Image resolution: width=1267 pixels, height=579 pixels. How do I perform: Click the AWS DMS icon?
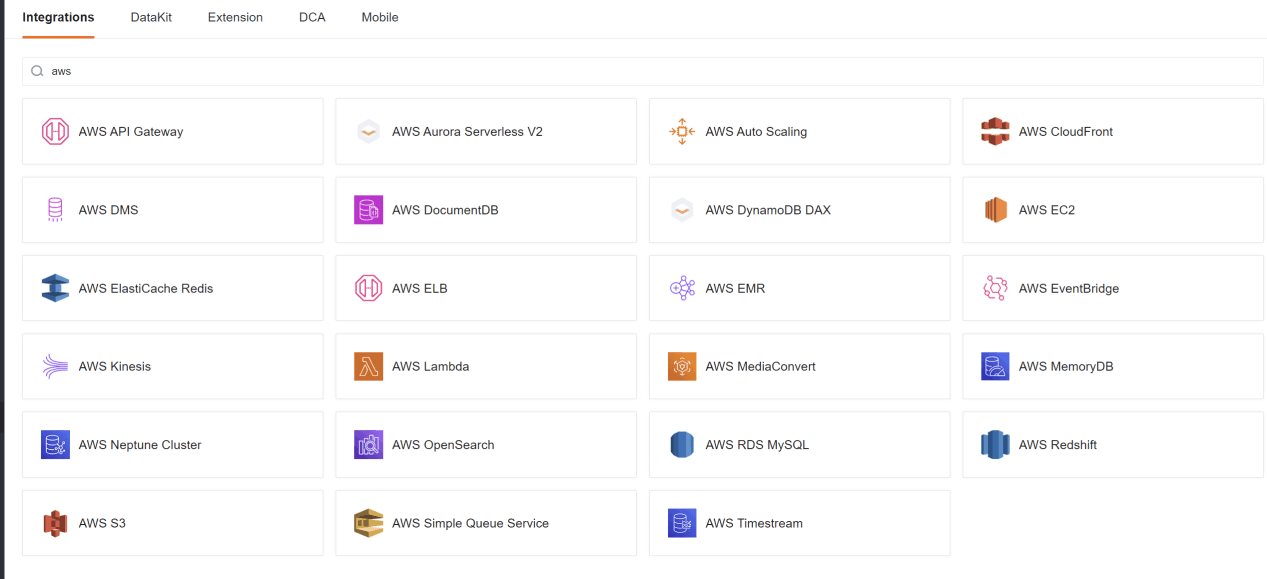55,210
